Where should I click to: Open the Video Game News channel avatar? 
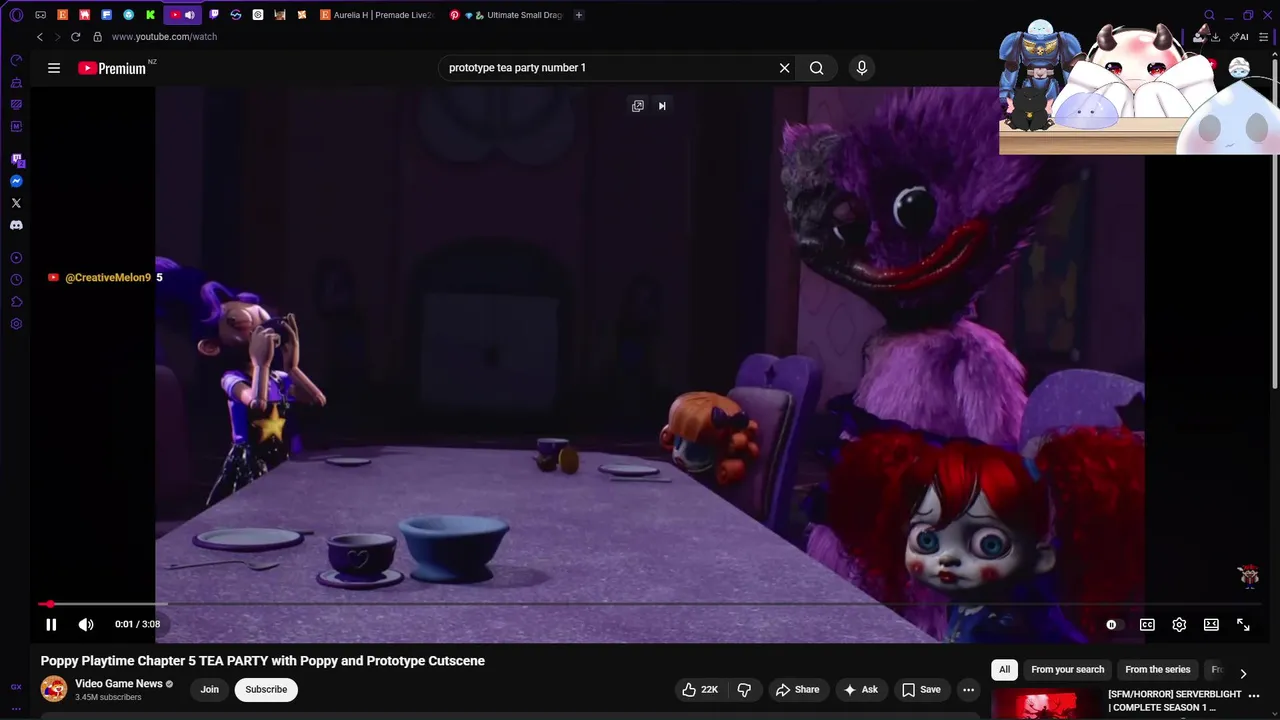[x=54, y=690]
